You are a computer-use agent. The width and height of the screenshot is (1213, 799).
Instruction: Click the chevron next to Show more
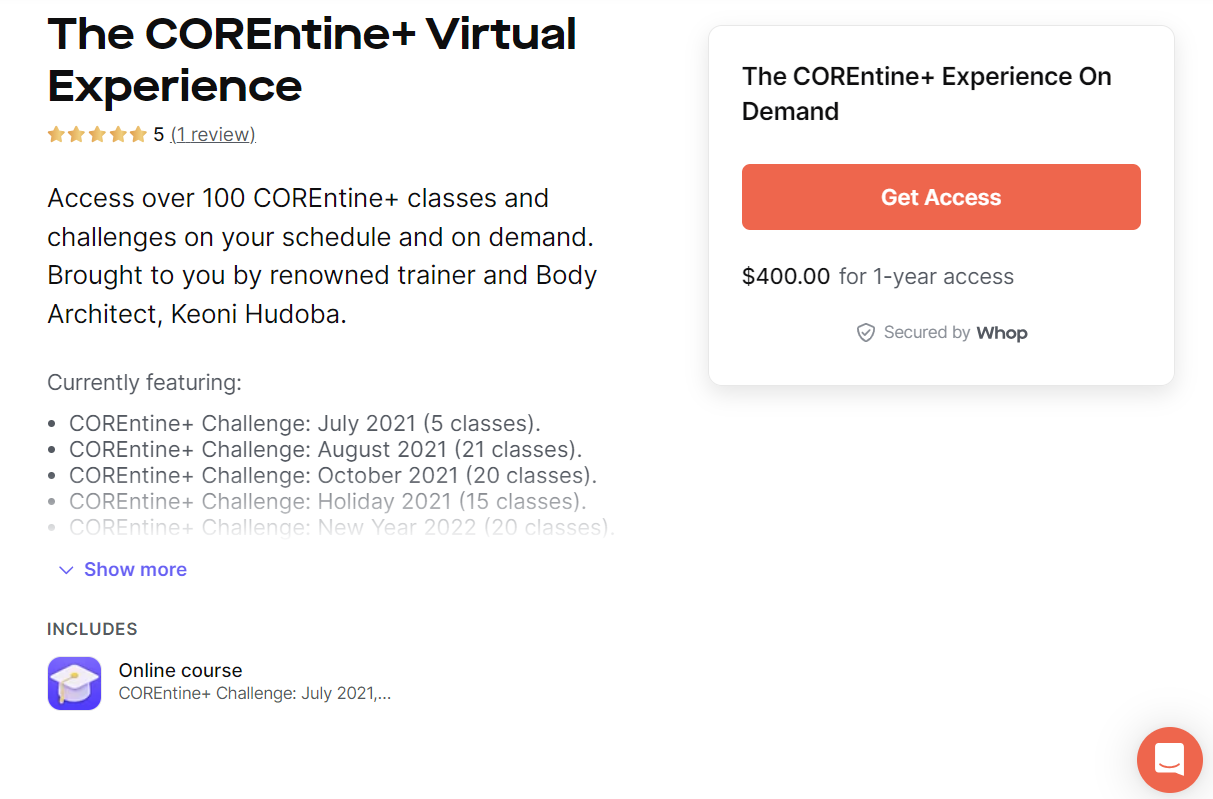pos(66,569)
